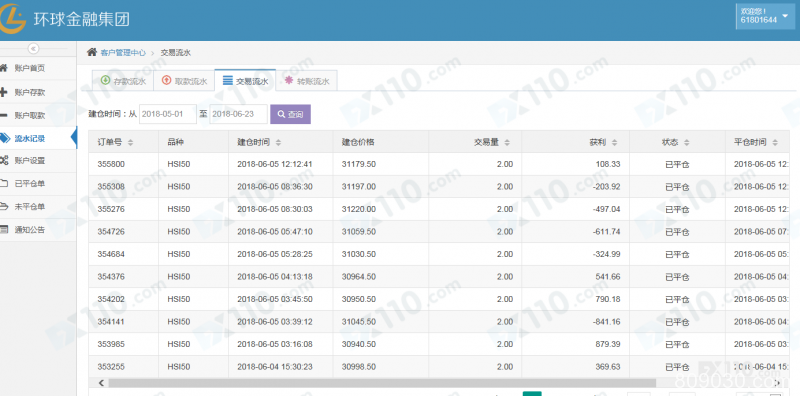Switch to 转账流水 tab

[306, 81]
